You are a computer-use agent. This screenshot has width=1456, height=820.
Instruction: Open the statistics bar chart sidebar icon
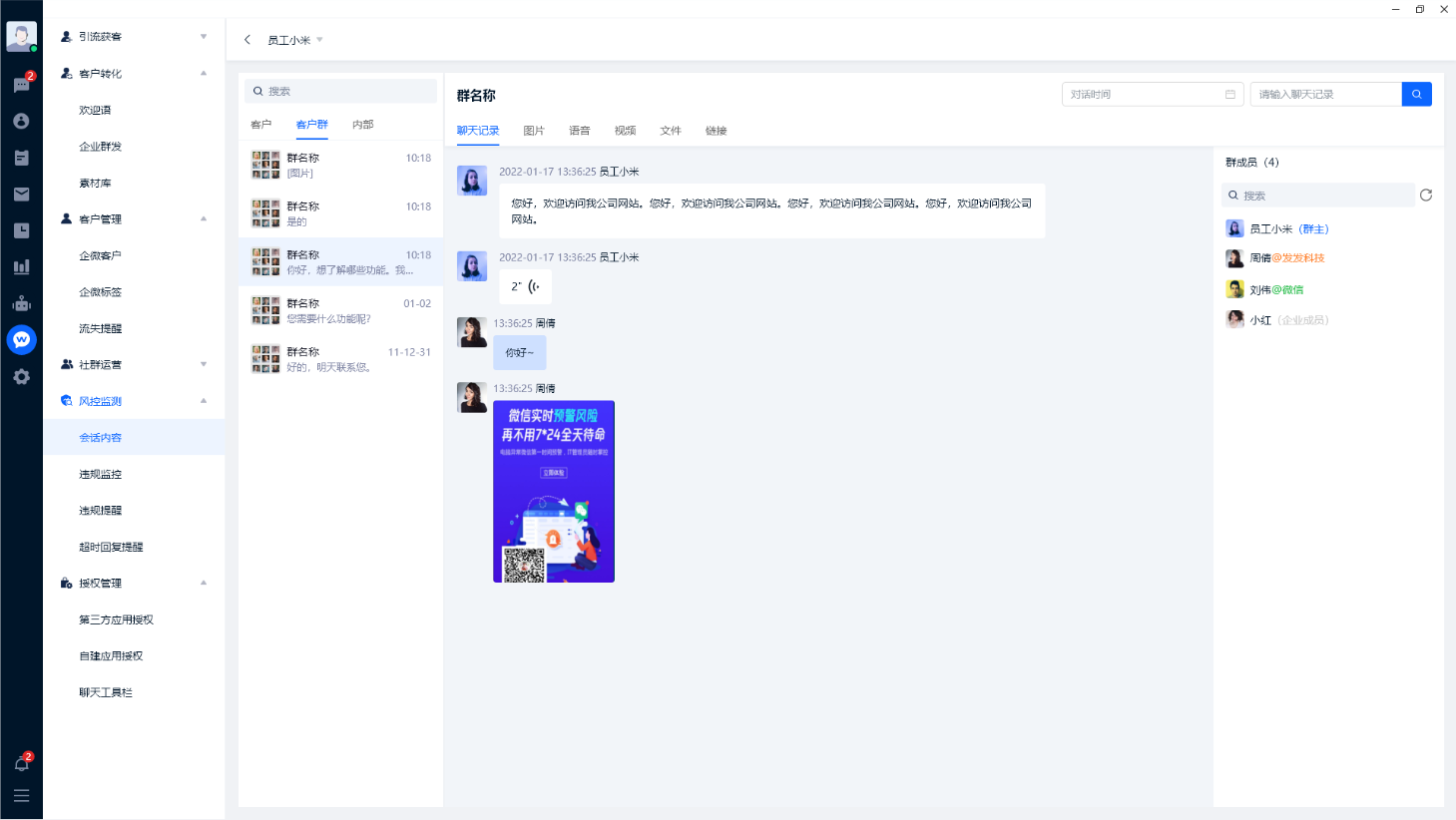point(21,266)
